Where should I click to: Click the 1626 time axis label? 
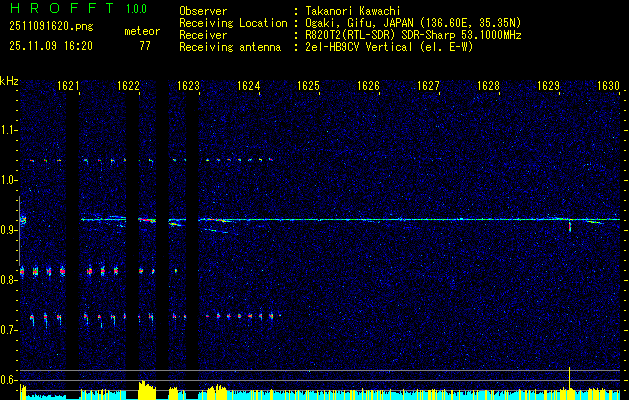click(368, 85)
